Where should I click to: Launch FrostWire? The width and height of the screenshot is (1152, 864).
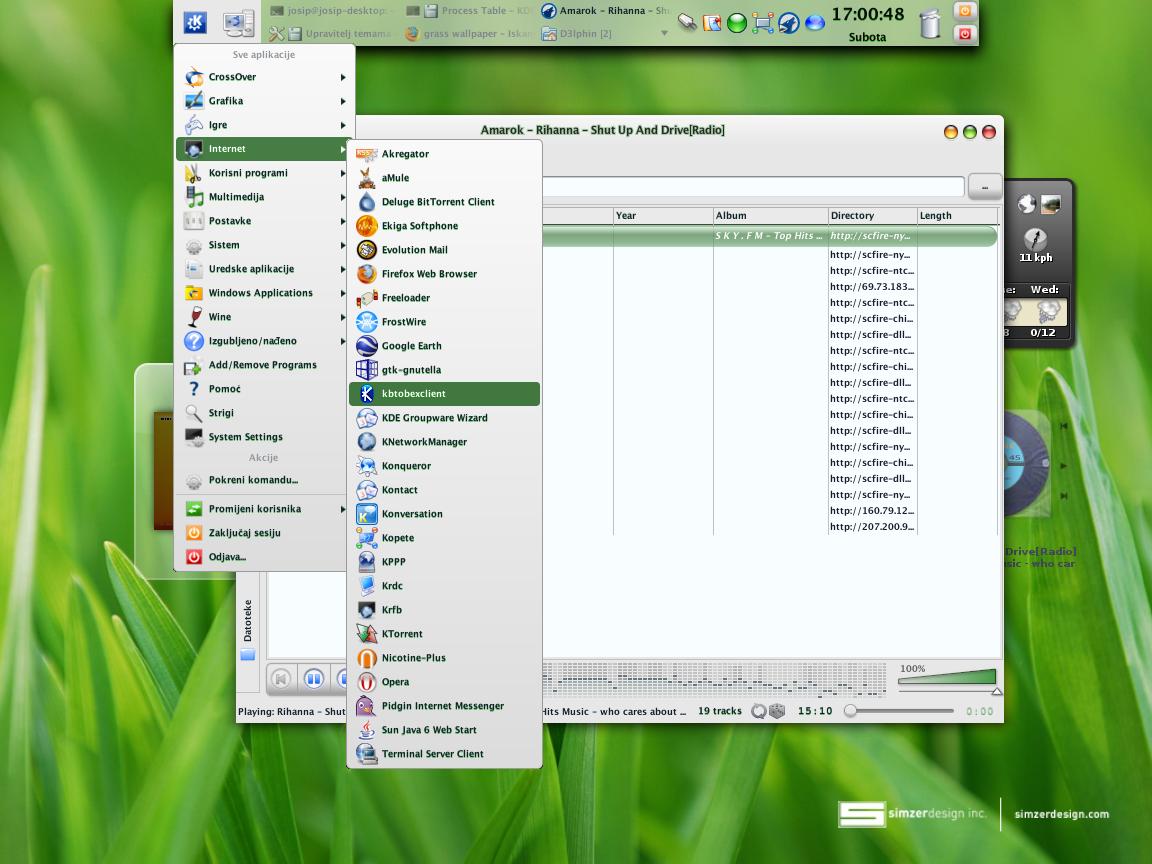[x=444, y=322]
